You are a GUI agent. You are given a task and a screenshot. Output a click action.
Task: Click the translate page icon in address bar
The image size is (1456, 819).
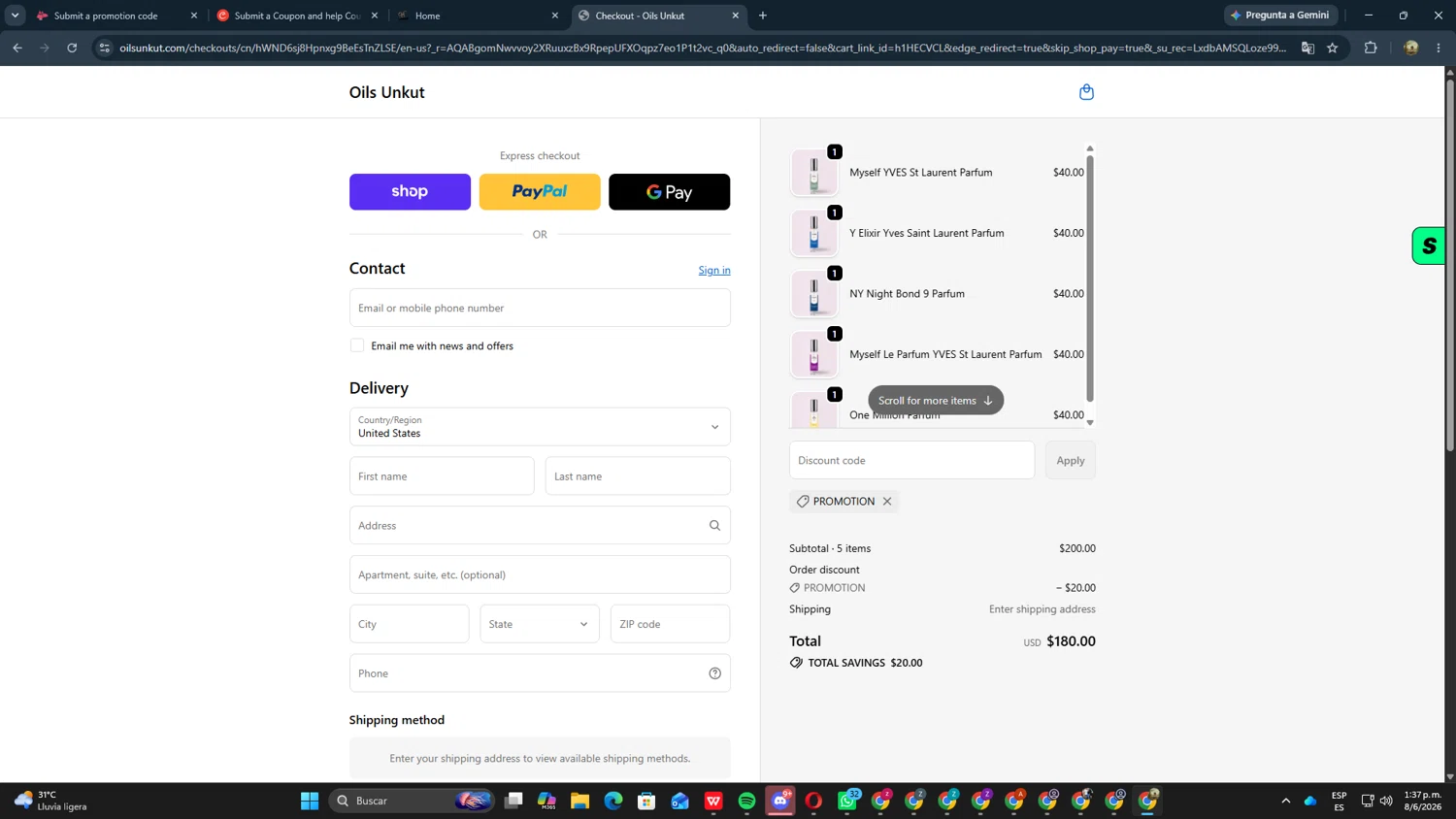tap(1307, 48)
